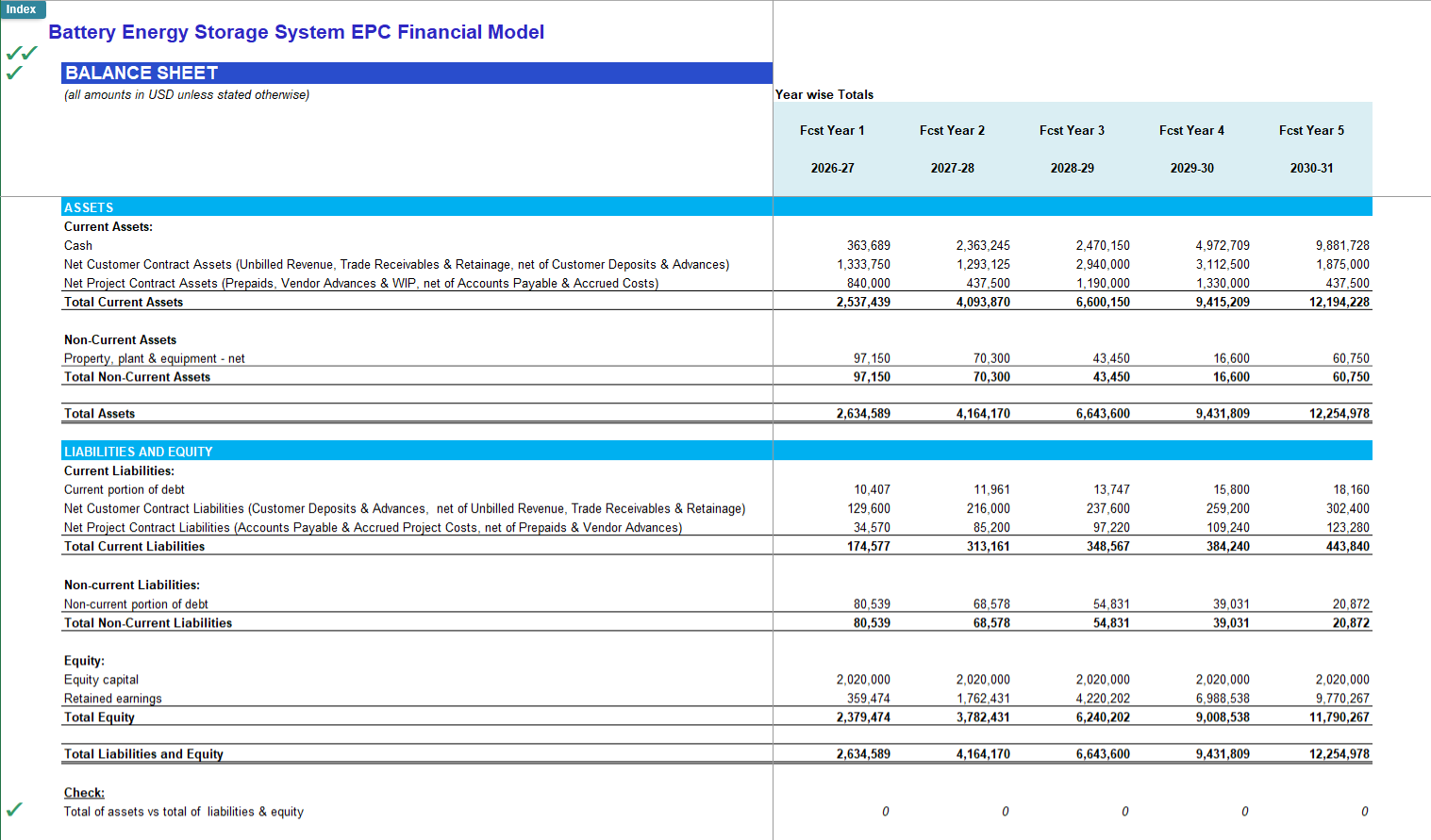Select the Total Assets Year 5 cell
This screenshot has width=1431, height=840.
click(1339, 413)
